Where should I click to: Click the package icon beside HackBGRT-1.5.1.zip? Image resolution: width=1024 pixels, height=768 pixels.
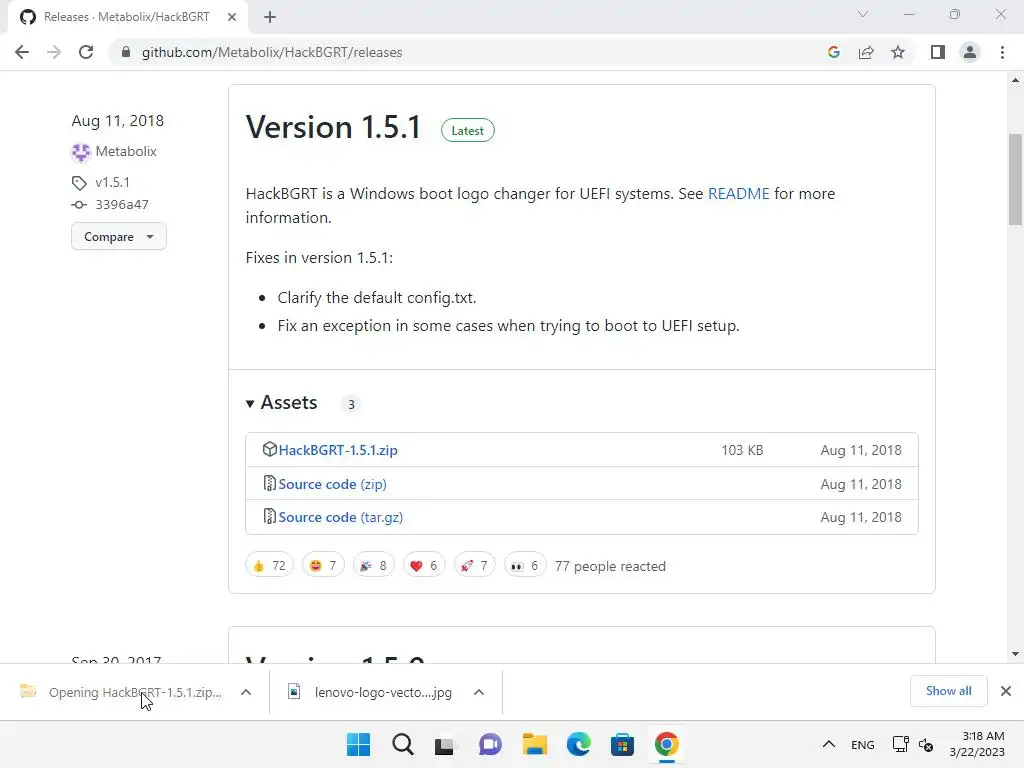click(x=269, y=449)
